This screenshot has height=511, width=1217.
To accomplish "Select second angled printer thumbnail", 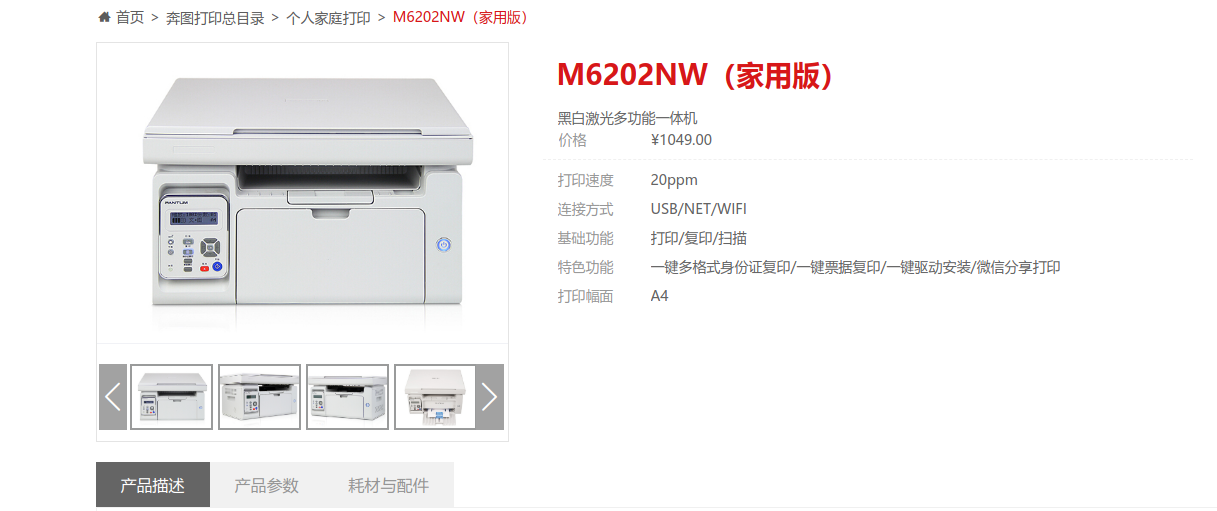I will pyautogui.click(x=260, y=397).
